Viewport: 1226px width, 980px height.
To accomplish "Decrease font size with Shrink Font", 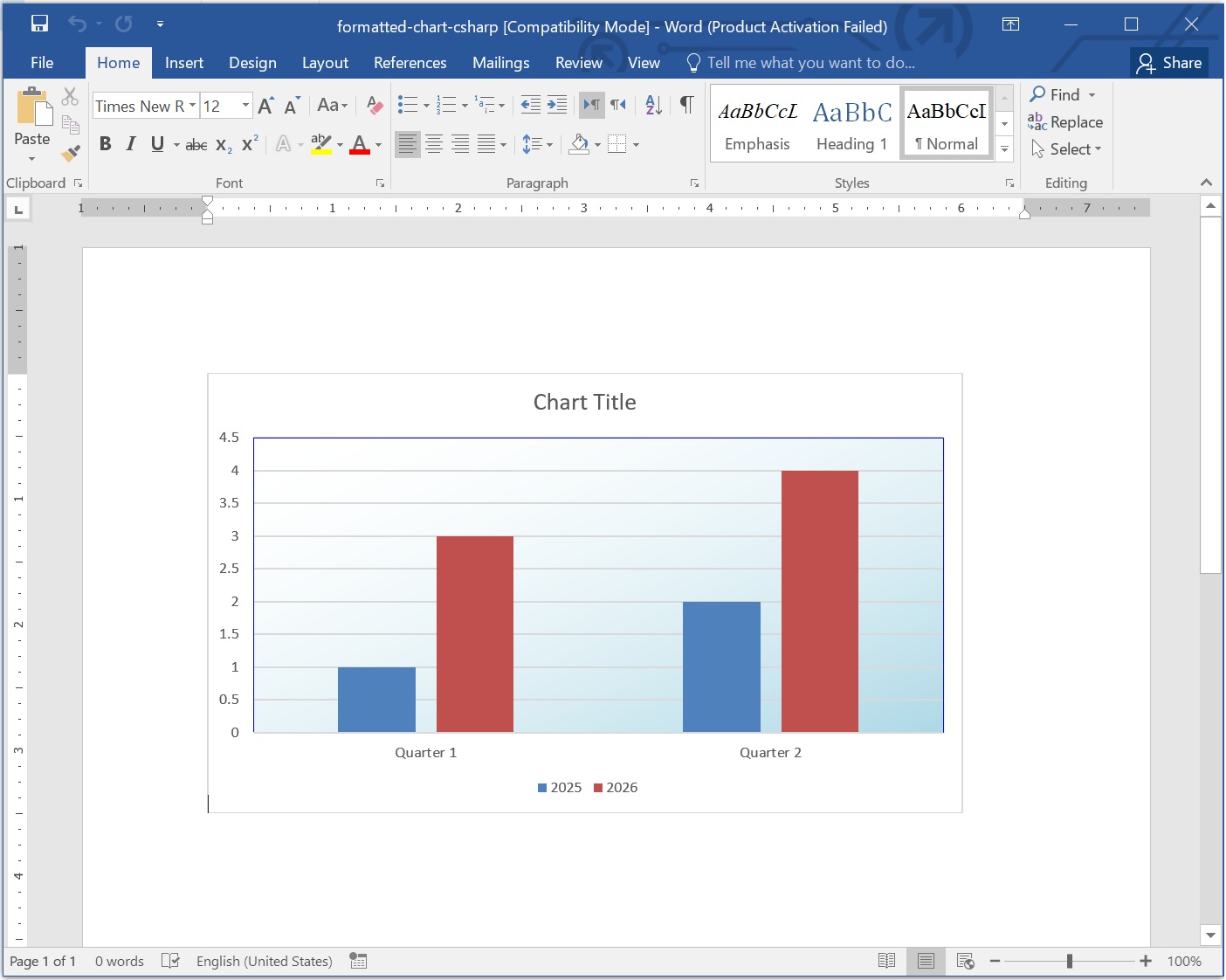I will point(293,106).
